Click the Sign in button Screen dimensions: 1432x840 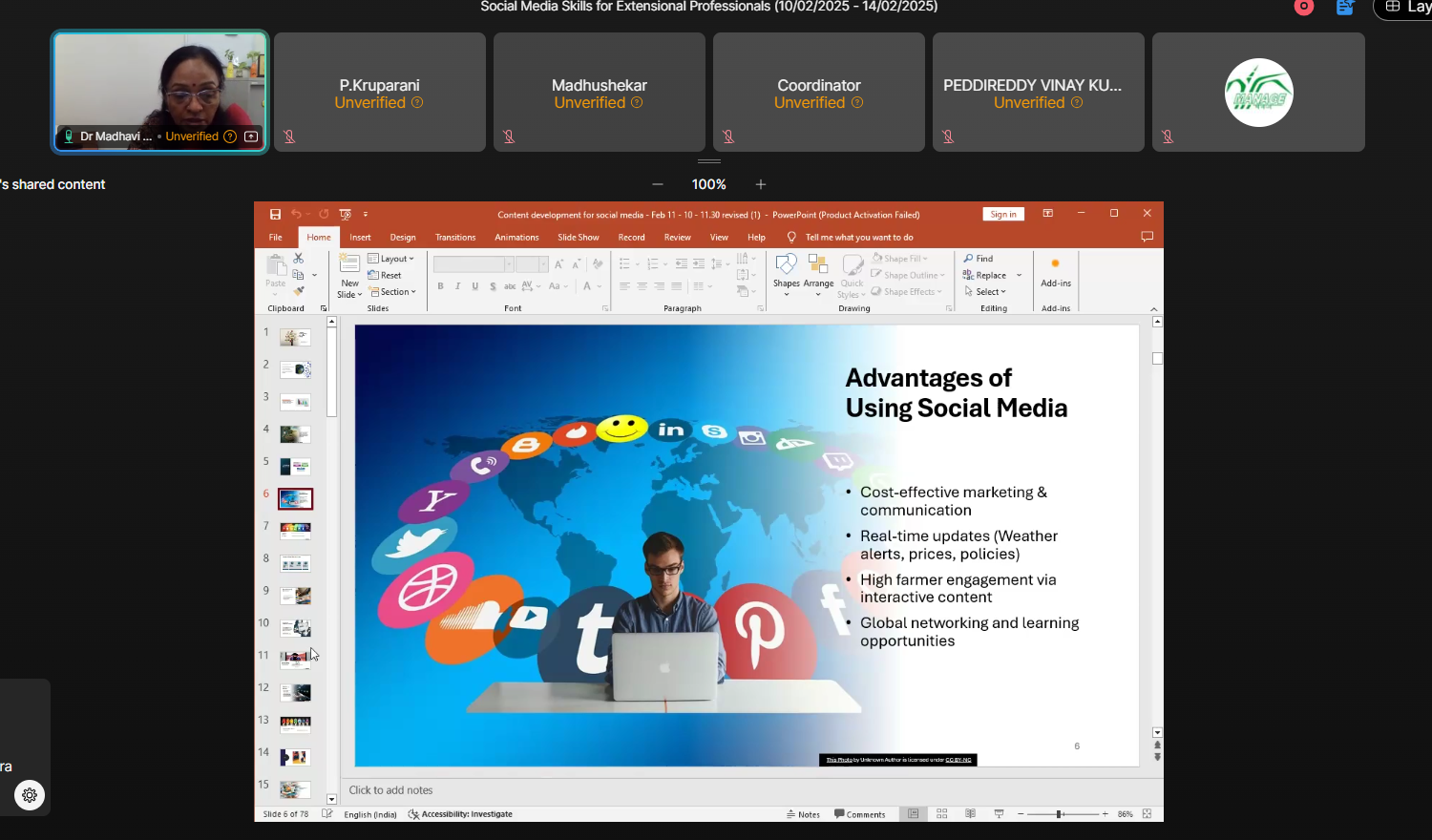[x=1003, y=215]
